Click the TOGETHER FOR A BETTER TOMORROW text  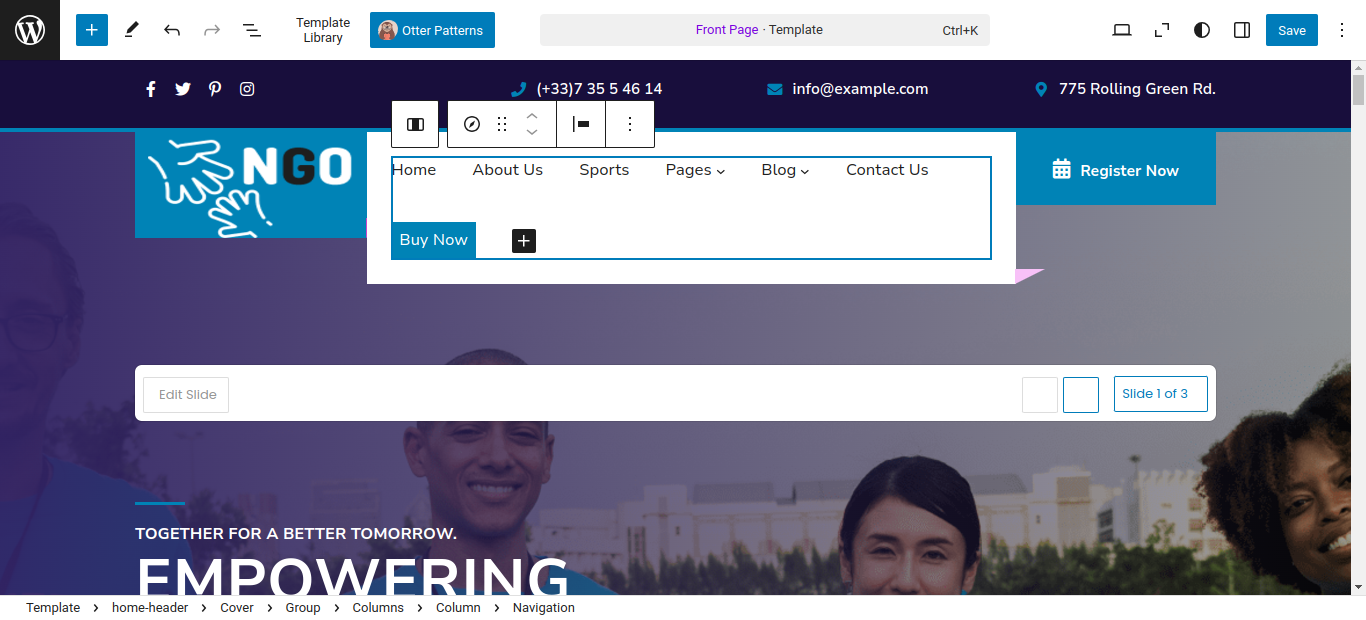pyautogui.click(x=296, y=534)
